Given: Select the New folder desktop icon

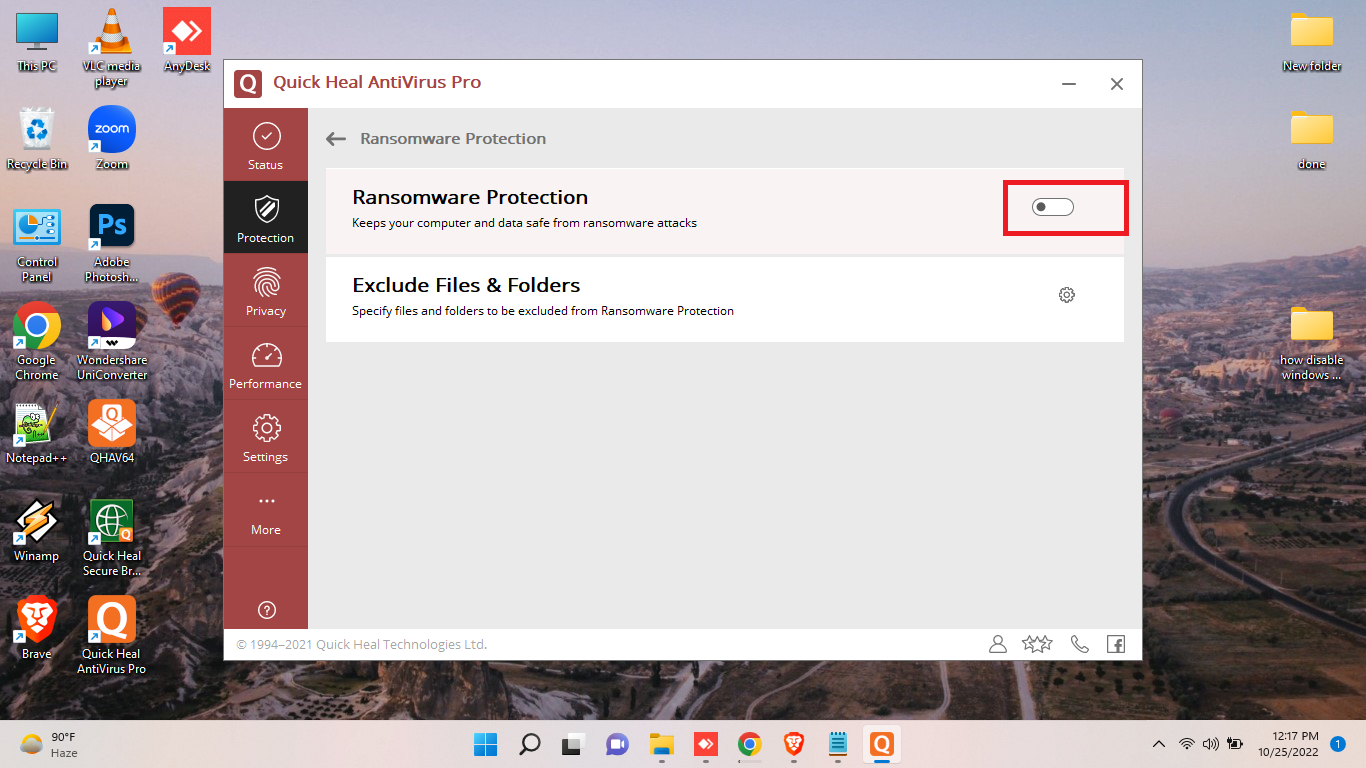Looking at the screenshot, I should pos(1312,40).
